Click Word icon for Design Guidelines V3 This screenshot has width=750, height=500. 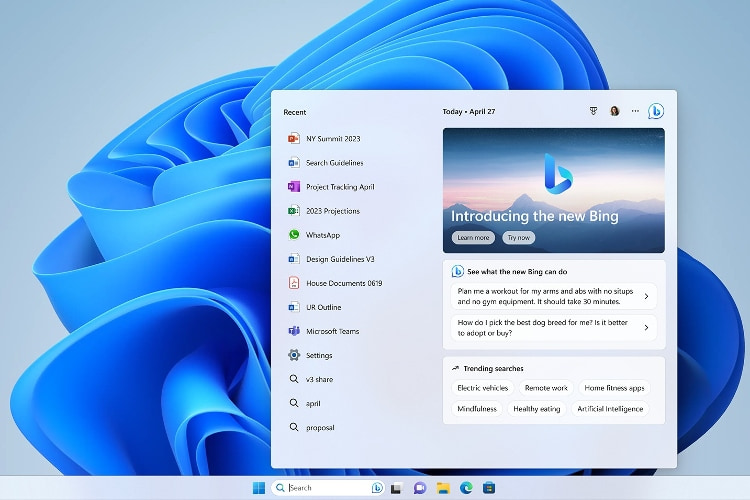(x=294, y=259)
